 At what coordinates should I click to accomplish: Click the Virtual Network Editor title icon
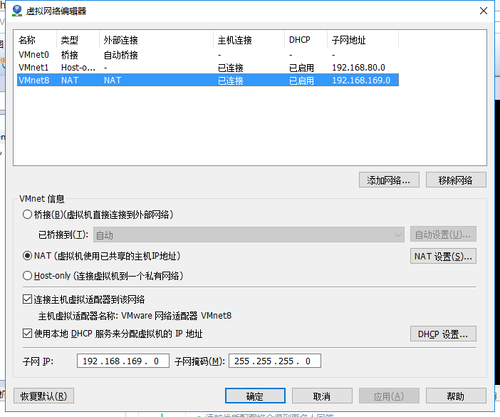pos(17,11)
